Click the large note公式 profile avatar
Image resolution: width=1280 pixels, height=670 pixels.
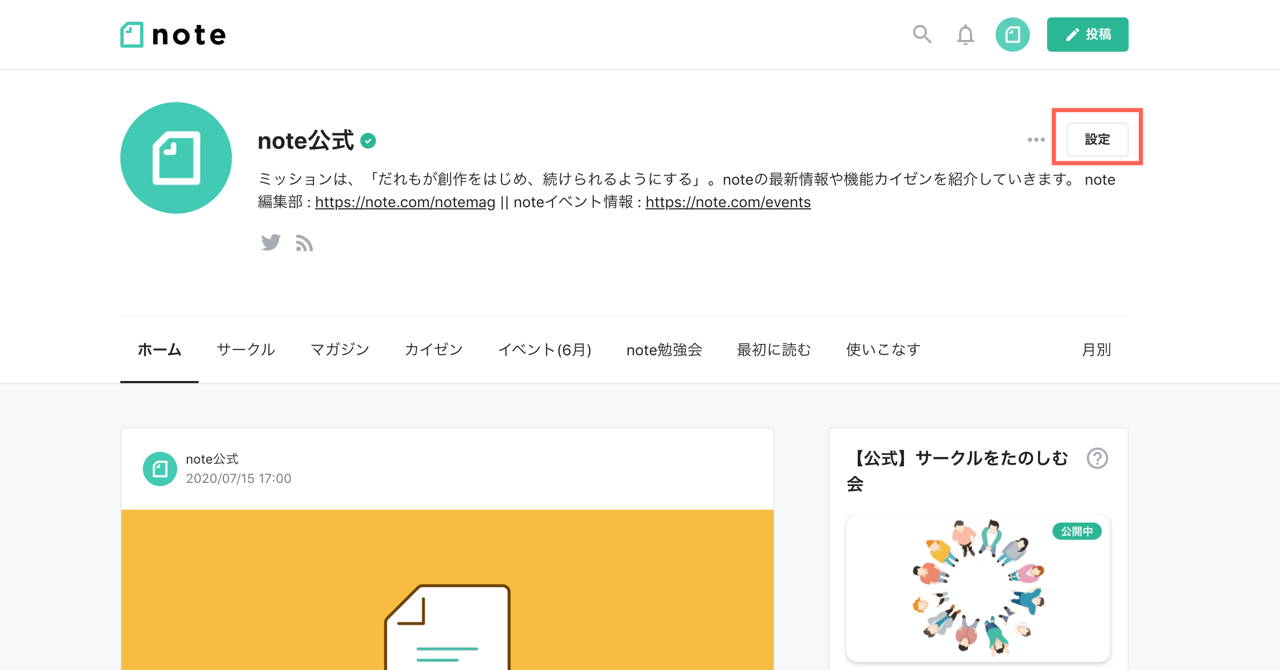176,158
